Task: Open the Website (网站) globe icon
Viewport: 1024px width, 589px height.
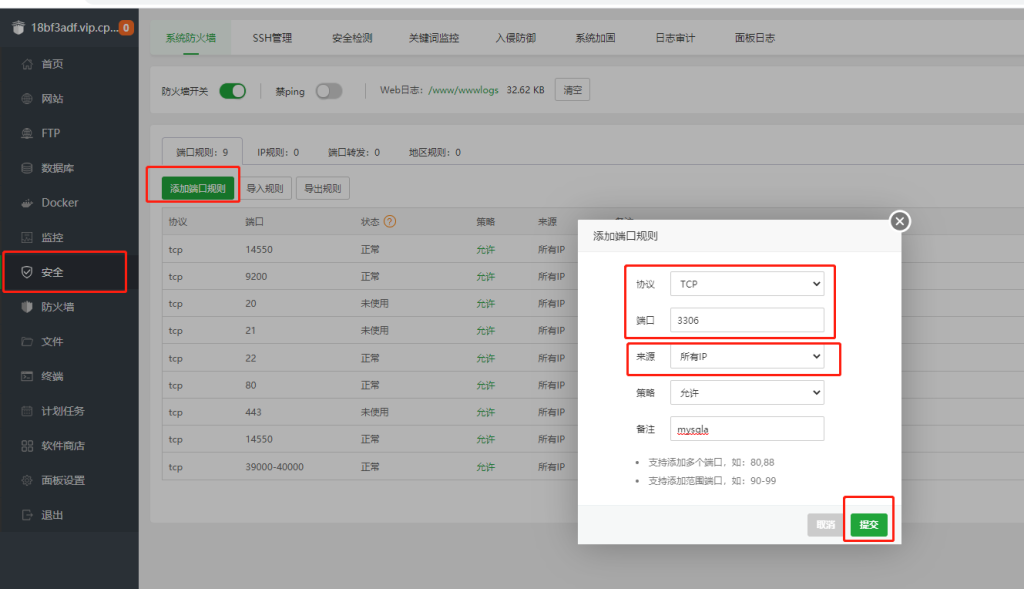Action: click(x=27, y=99)
